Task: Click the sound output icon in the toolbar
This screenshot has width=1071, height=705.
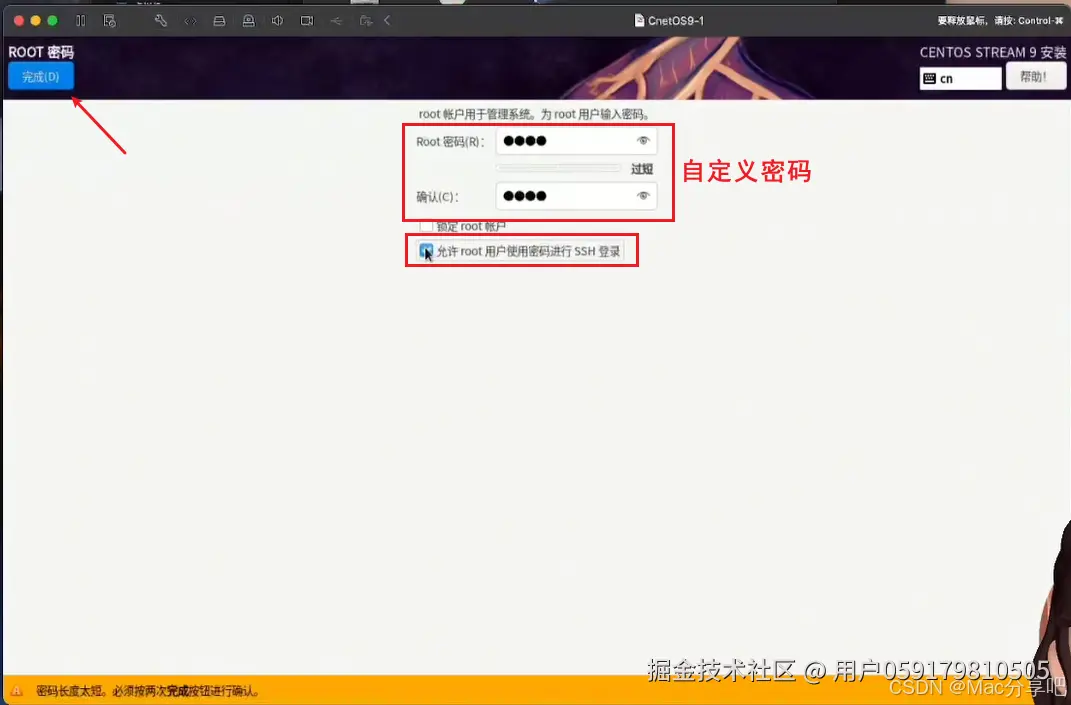Action: click(x=278, y=20)
